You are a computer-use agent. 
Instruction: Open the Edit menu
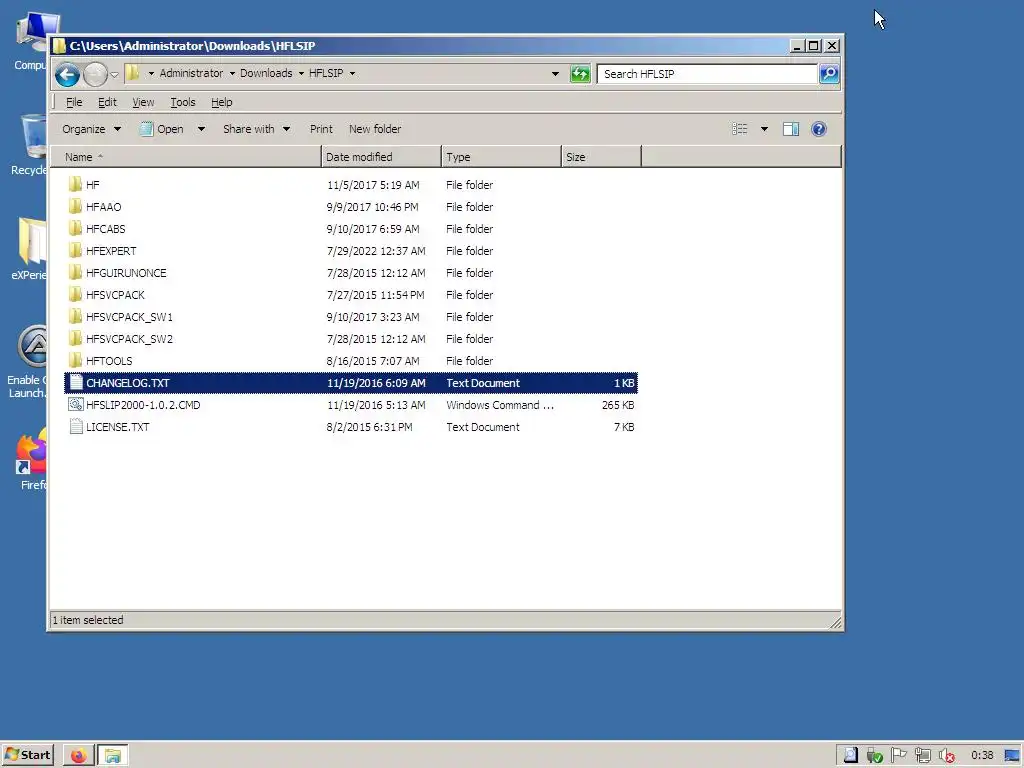[x=107, y=102]
